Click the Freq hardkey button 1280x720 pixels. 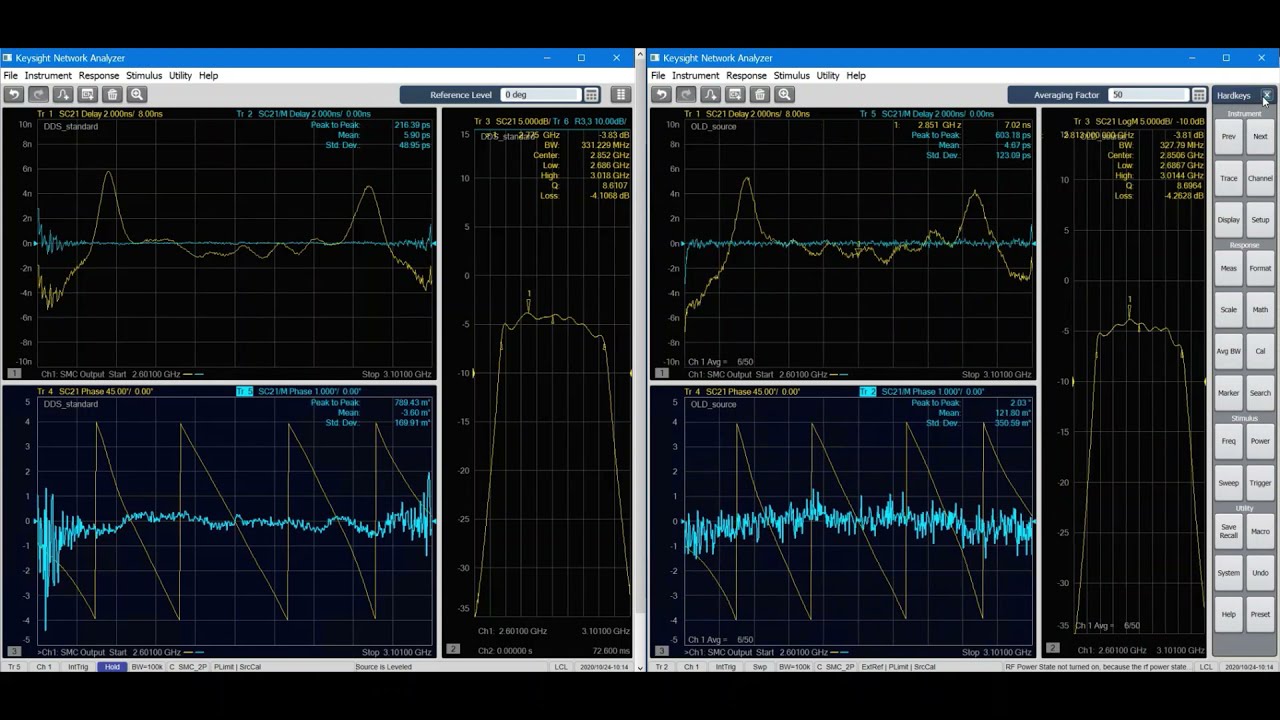click(x=1229, y=441)
